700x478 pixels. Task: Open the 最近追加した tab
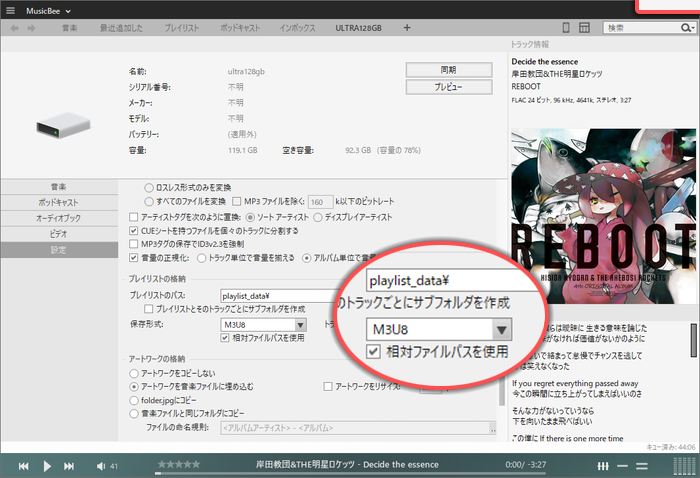pyautogui.click(x=121, y=28)
